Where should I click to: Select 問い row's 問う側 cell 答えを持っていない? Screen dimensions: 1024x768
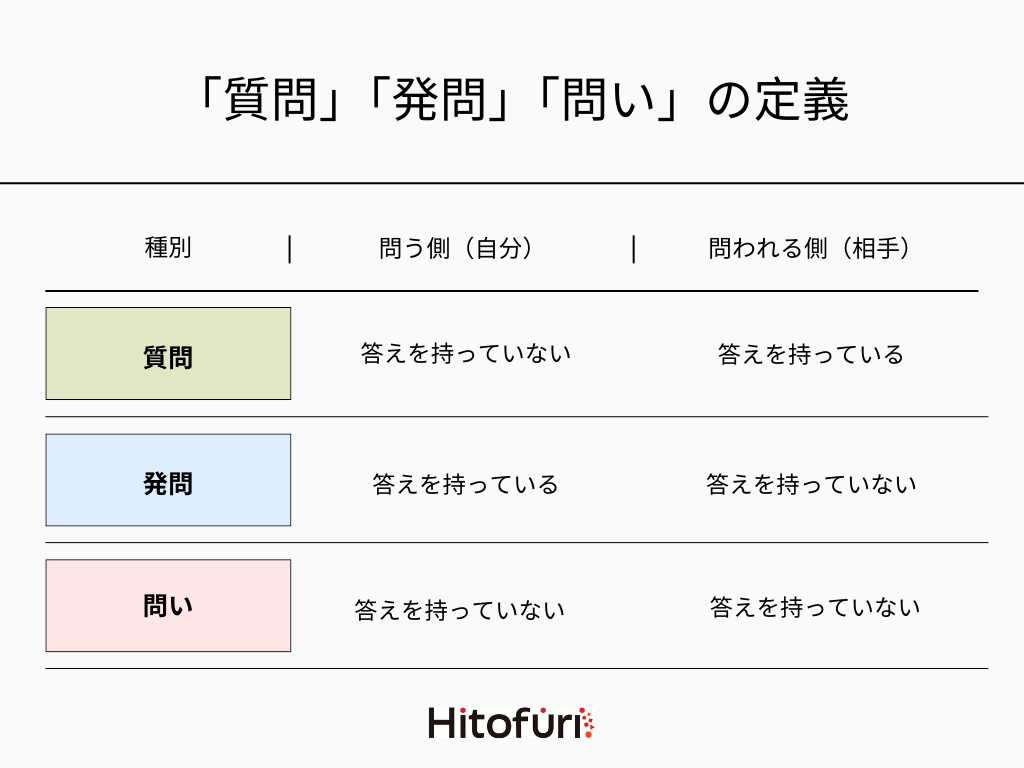[x=459, y=610]
